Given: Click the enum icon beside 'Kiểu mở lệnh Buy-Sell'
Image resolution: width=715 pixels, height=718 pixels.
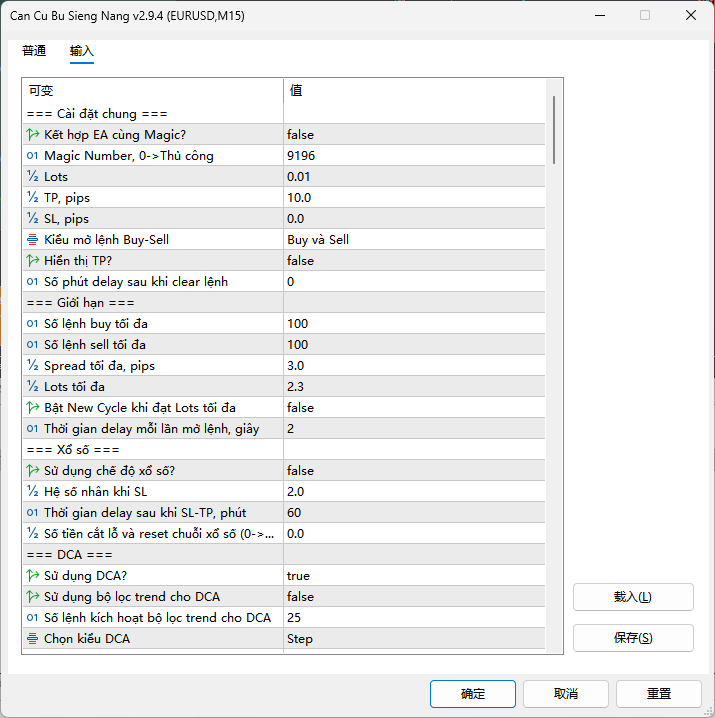Looking at the screenshot, I should [32, 240].
